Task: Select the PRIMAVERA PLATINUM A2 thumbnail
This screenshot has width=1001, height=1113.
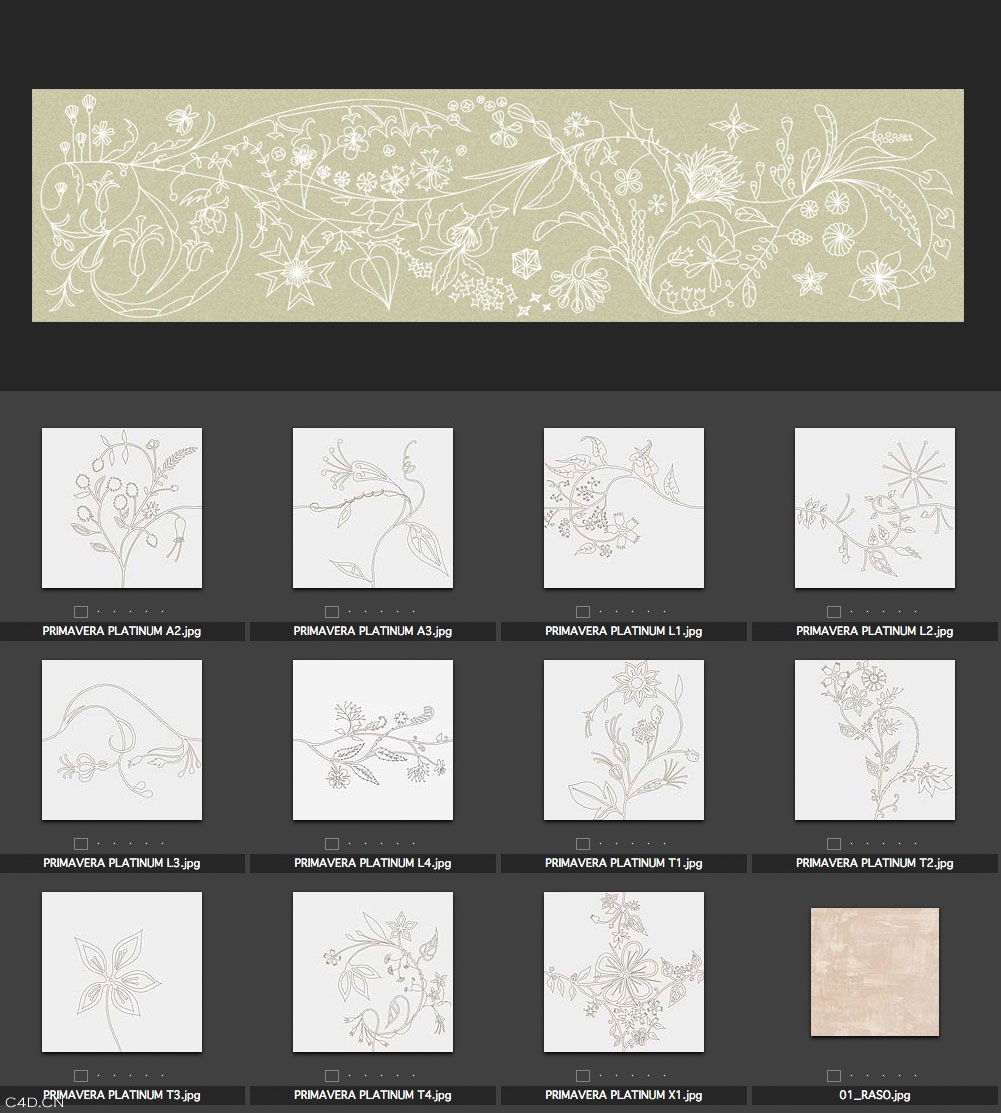Action: tap(122, 508)
